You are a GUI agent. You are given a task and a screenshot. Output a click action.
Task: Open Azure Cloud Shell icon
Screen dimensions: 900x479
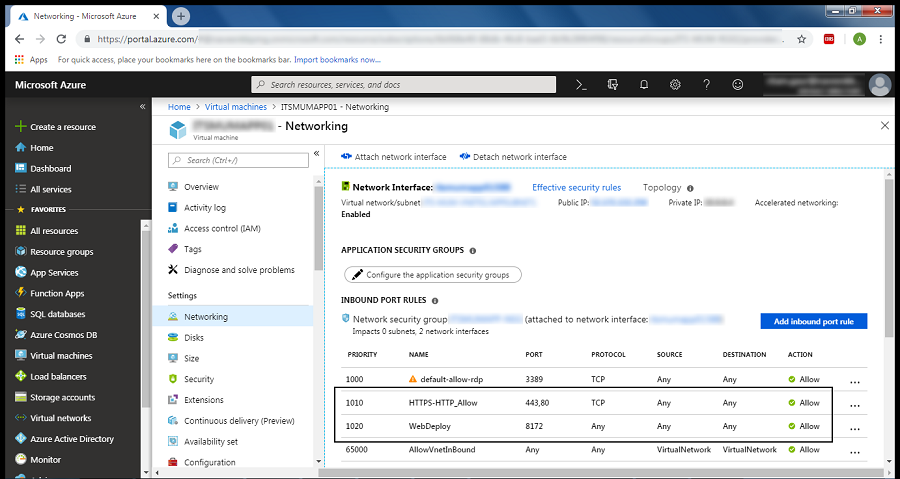[581, 85]
